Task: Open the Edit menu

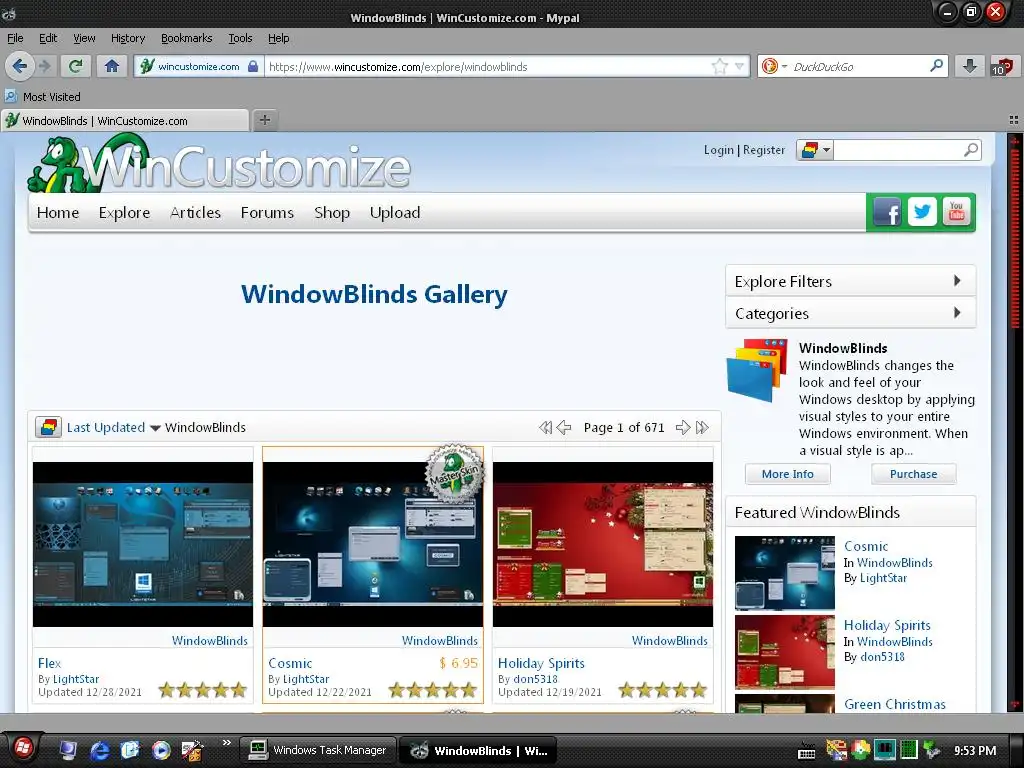Action: pos(48,38)
